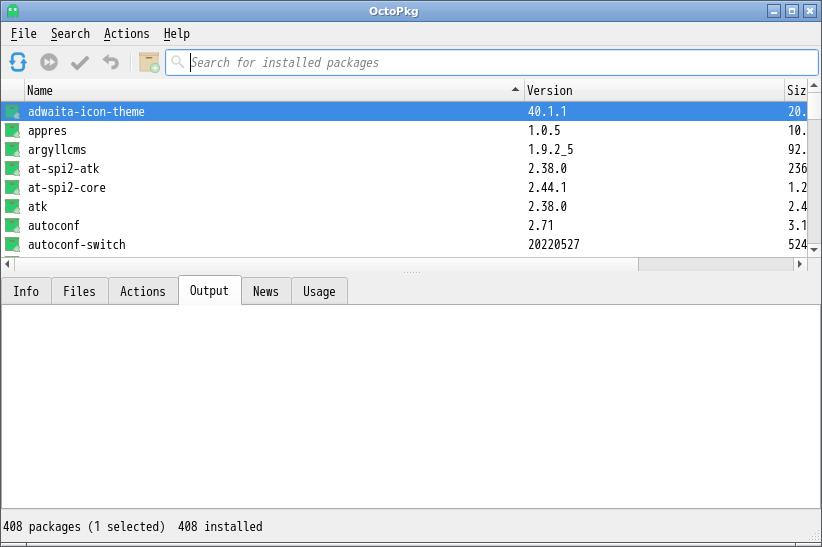
Task: Select the autoconf package name
Action: (53, 226)
